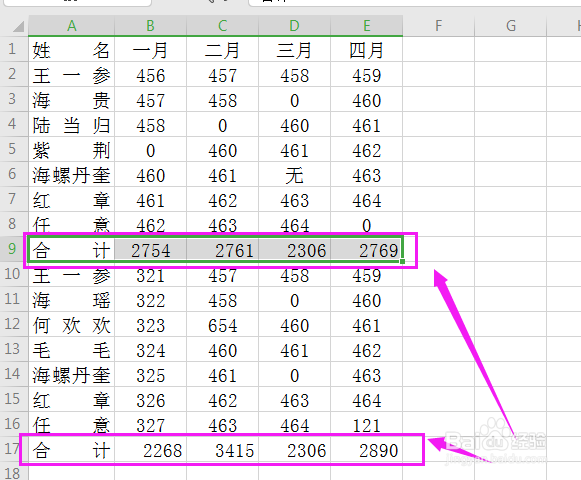Select cell 325 in row 14

point(150,375)
